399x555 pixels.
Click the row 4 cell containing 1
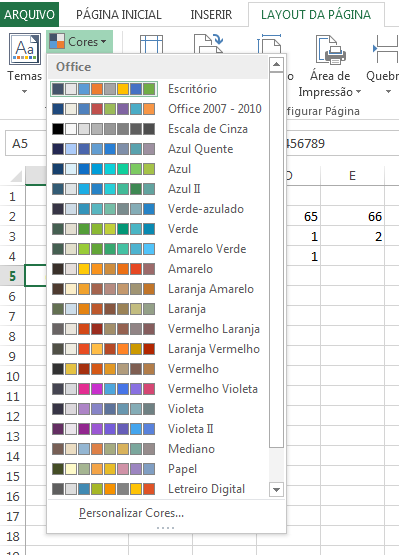click(303, 256)
